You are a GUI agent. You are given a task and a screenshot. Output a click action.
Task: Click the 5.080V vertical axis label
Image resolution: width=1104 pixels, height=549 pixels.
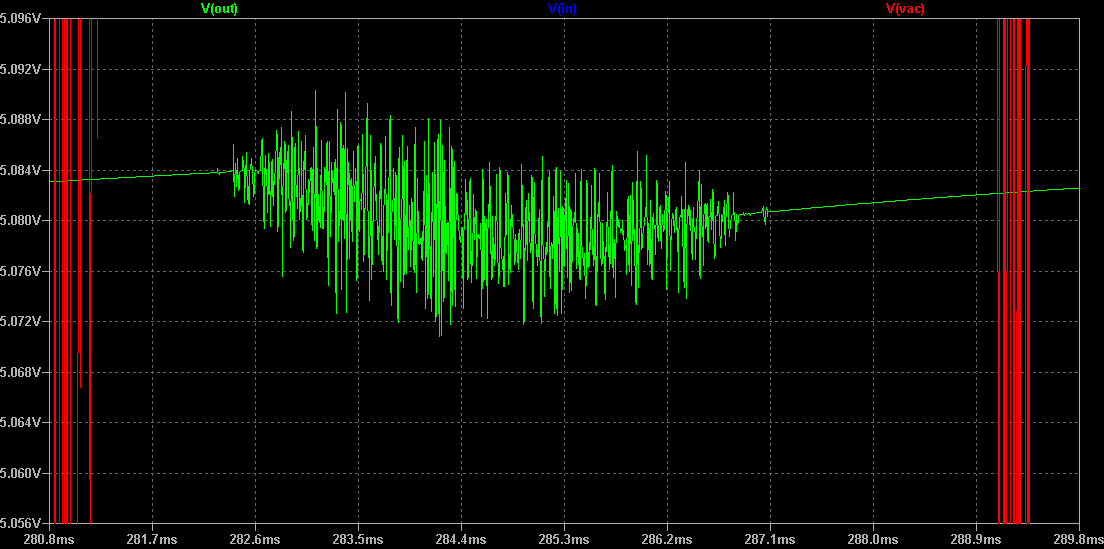click(x=21, y=220)
